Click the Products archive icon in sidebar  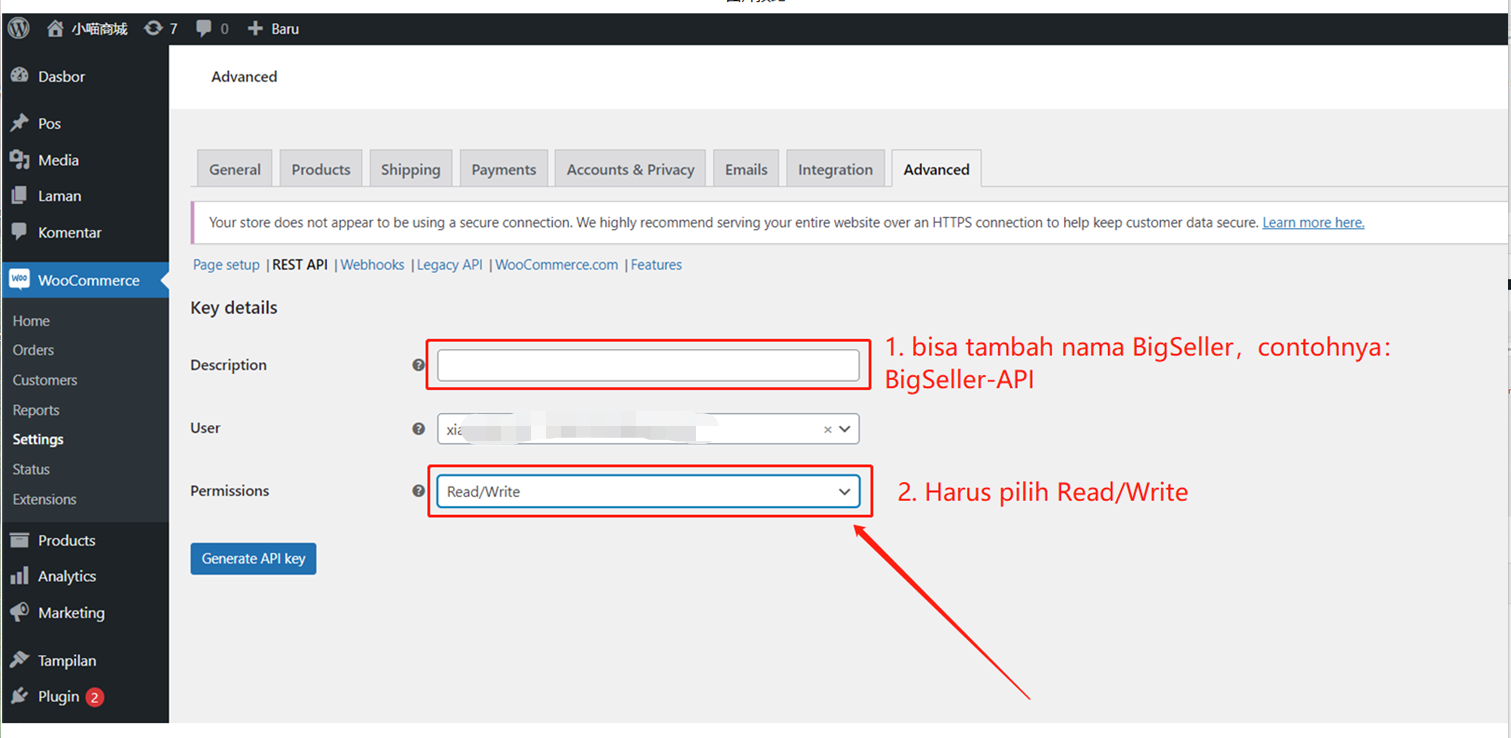pyautogui.click(x=19, y=540)
